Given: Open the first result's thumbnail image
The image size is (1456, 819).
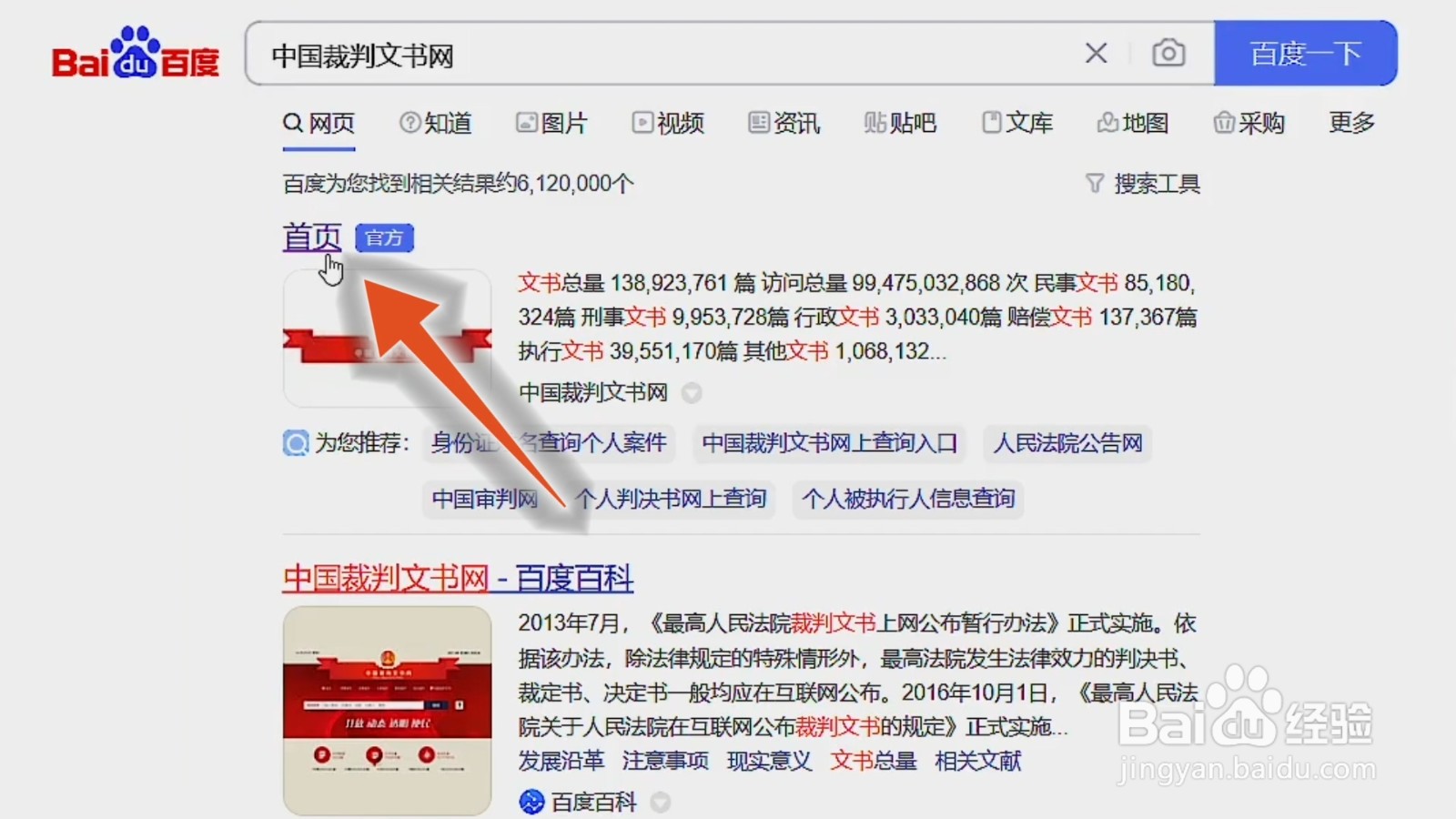Looking at the screenshot, I should [387, 338].
